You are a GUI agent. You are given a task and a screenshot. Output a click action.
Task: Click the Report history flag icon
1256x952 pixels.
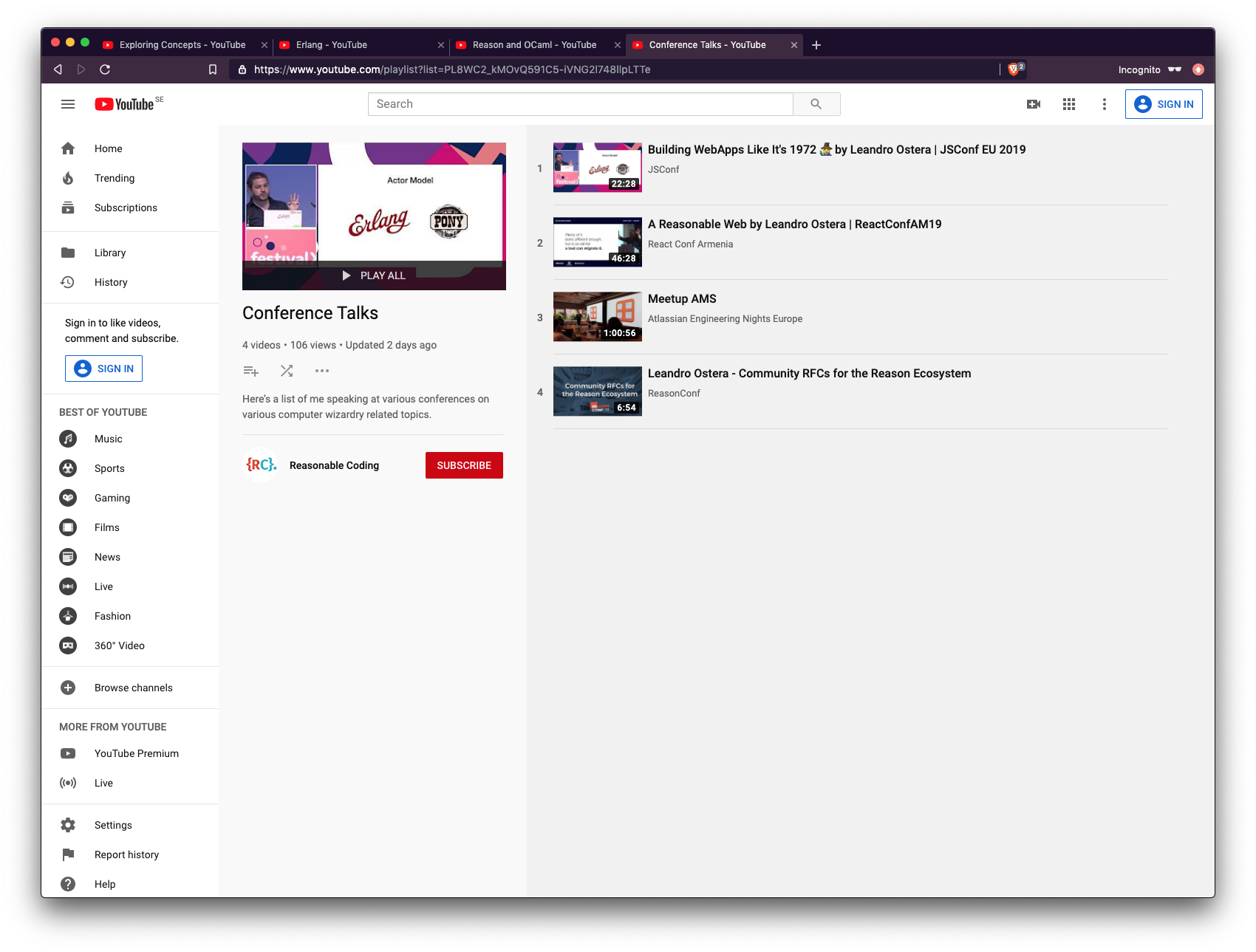click(x=68, y=855)
